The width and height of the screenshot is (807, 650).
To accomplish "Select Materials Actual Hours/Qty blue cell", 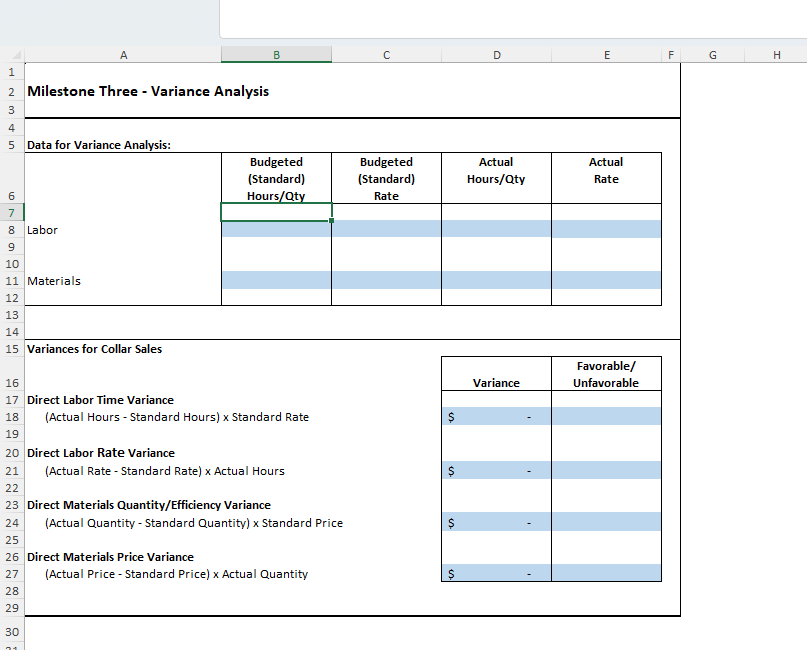I will tap(496, 280).
